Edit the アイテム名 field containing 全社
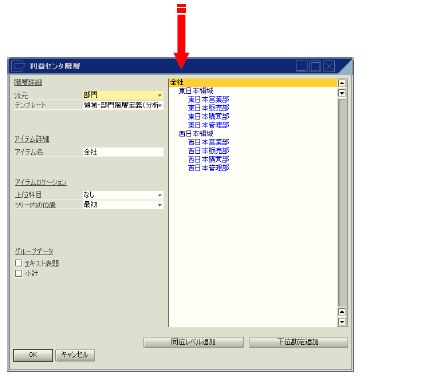 click(123, 152)
